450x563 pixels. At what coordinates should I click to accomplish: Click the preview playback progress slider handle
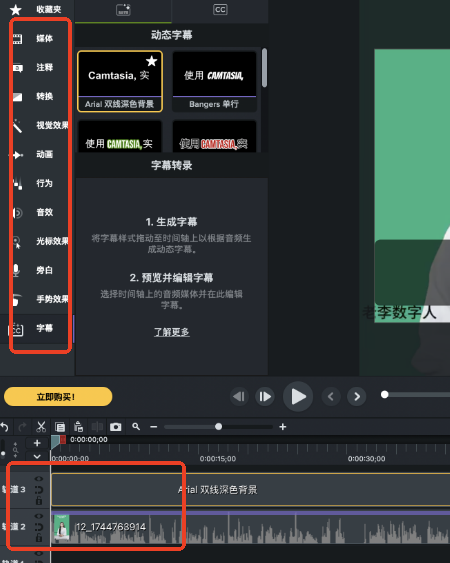(385, 395)
